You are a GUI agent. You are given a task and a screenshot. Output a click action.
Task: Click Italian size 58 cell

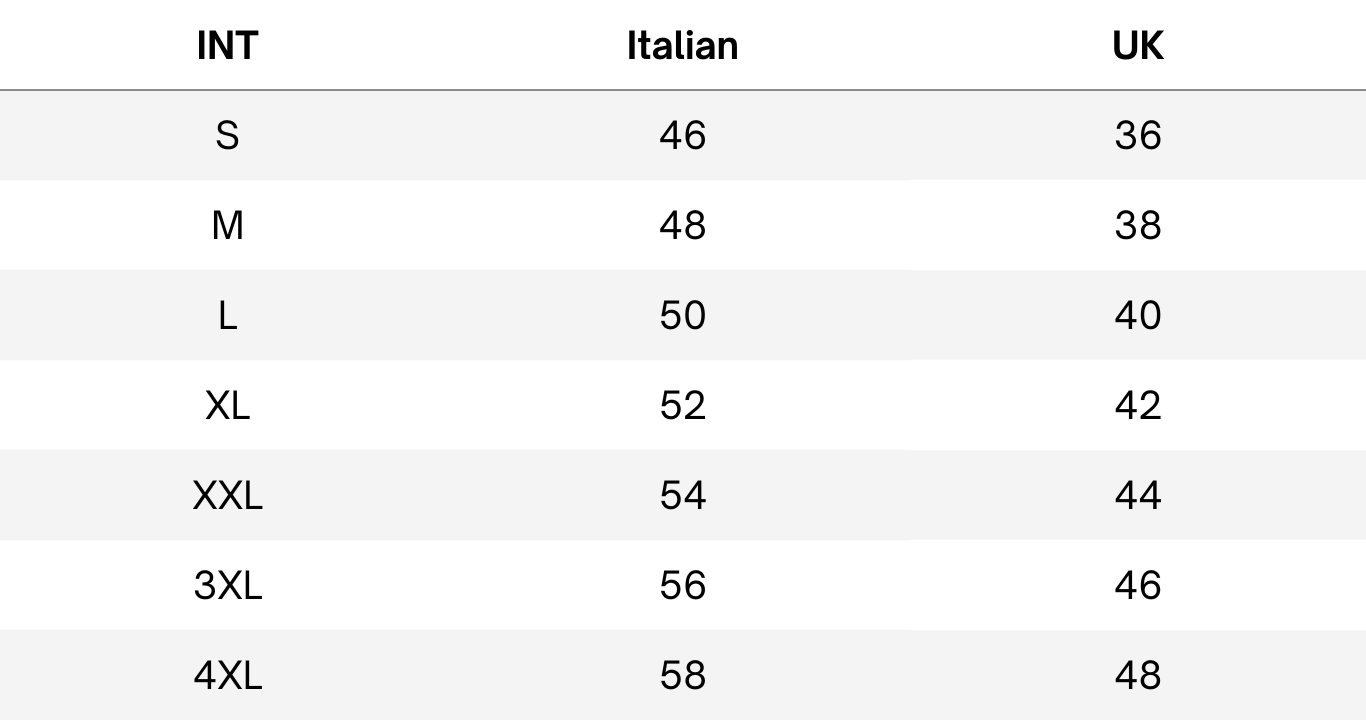pos(683,676)
